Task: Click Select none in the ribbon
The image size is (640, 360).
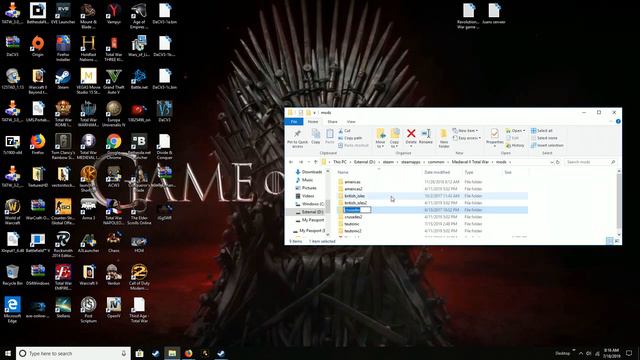Action: click(544, 138)
